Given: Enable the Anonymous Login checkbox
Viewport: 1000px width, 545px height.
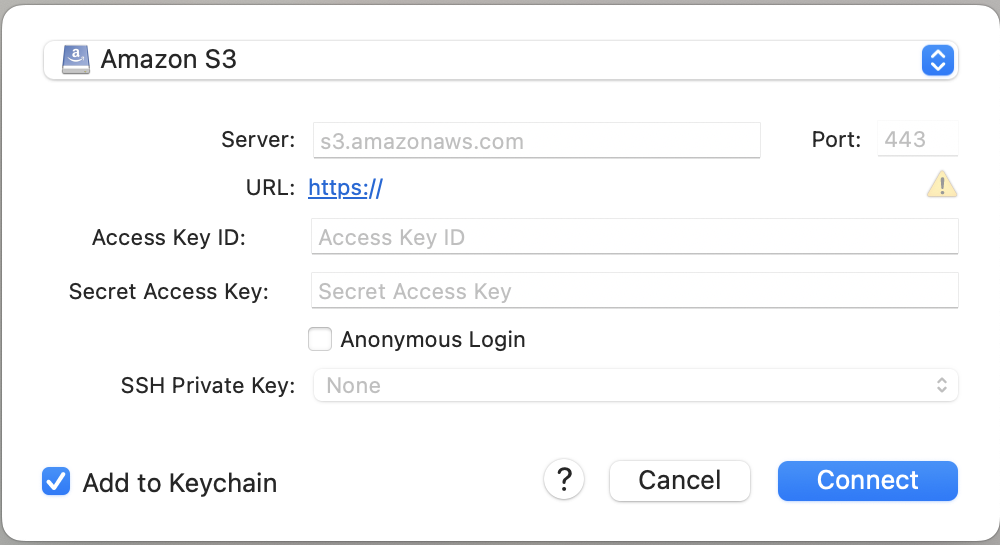Looking at the screenshot, I should (x=320, y=339).
